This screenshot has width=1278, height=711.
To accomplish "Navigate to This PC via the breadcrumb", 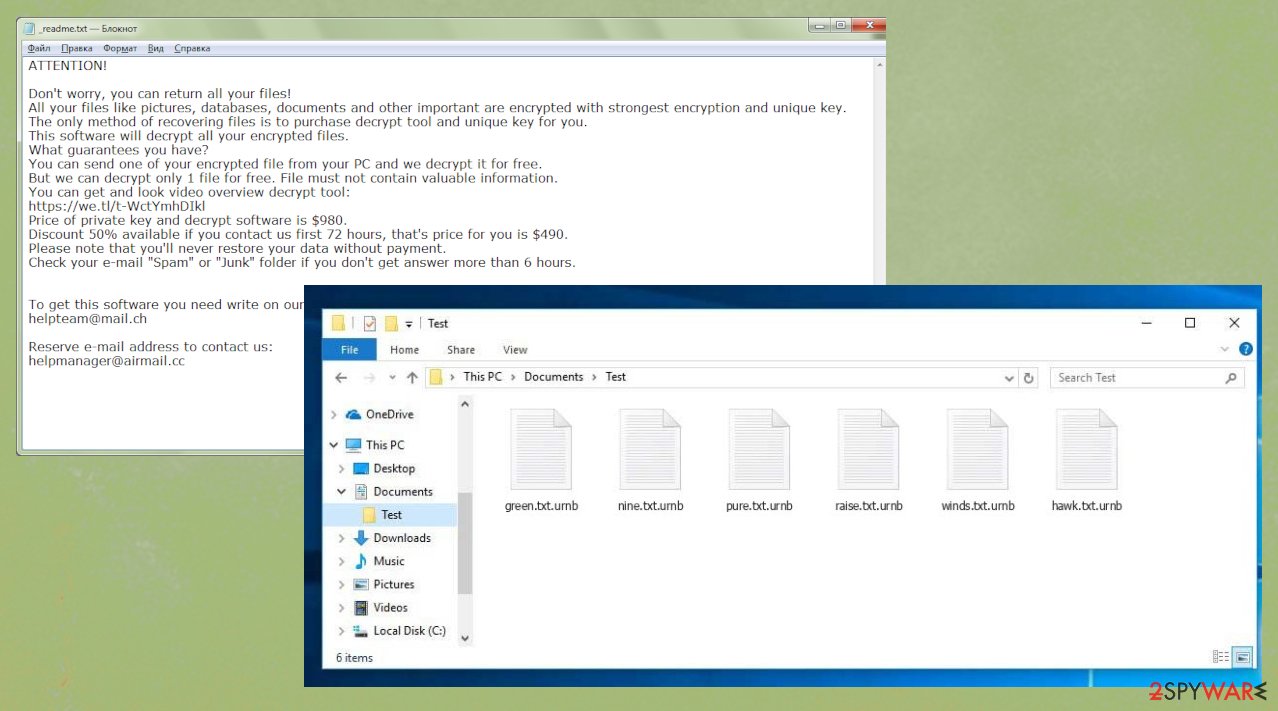I will point(482,377).
